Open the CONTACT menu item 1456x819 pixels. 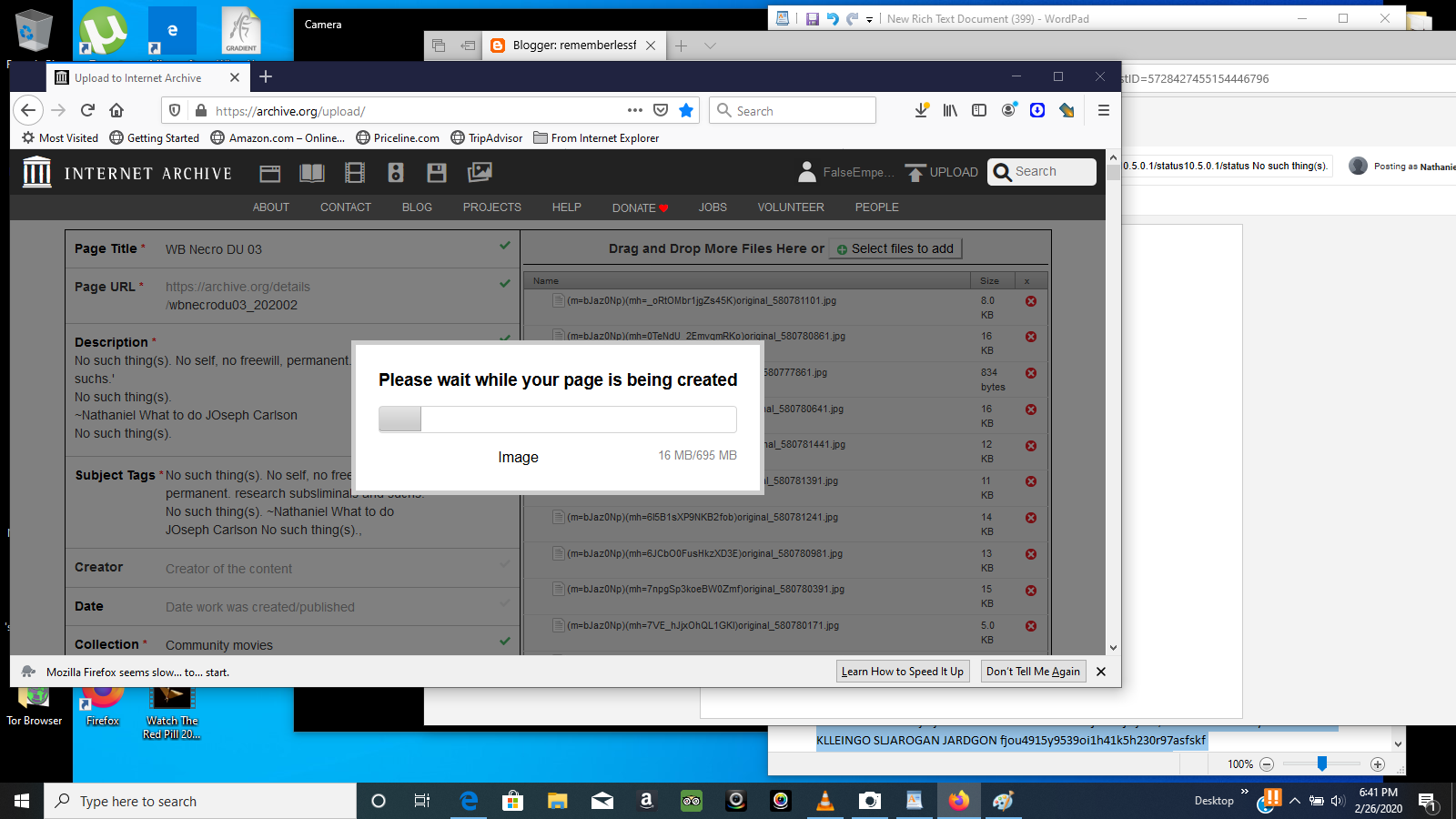coord(346,207)
